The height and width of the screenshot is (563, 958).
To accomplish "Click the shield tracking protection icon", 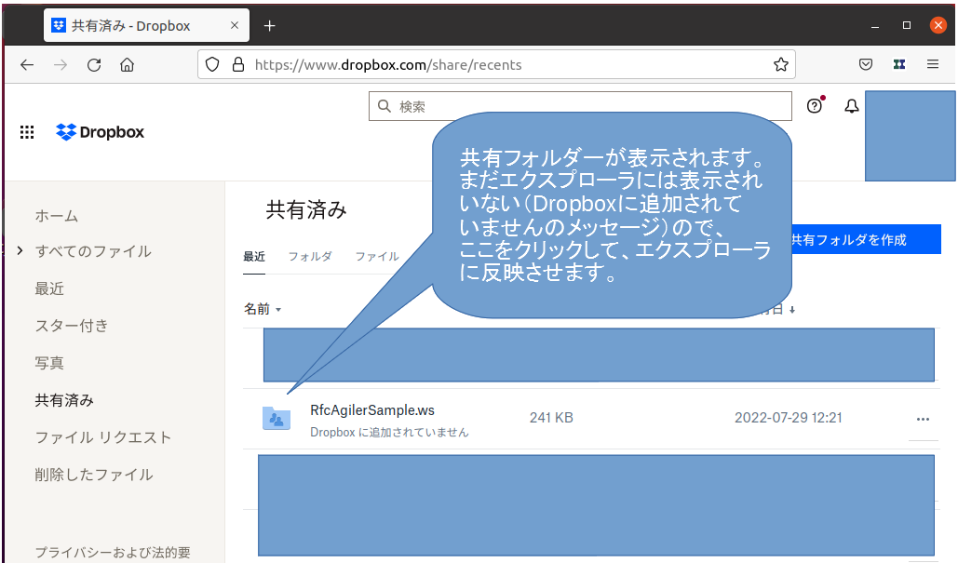I will click(212, 65).
